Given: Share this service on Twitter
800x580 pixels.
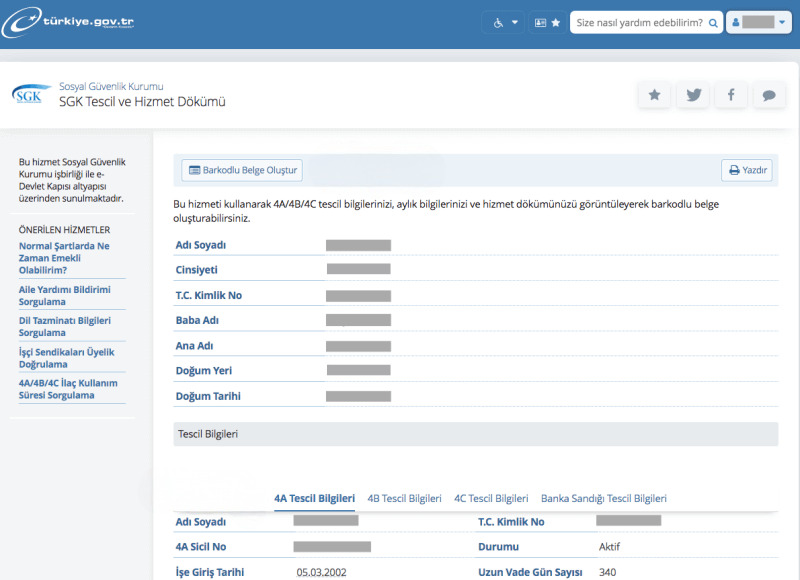Looking at the screenshot, I should (x=692, y=95).
